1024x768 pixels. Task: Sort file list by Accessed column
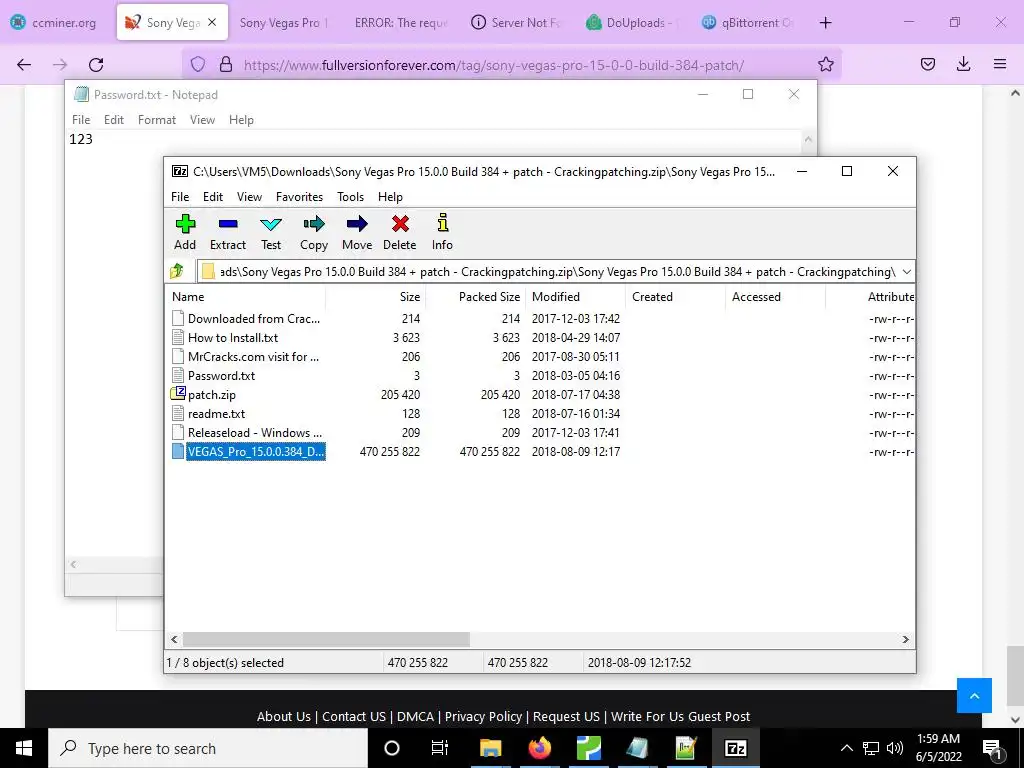pyautogui.click(x=775, y=296)
